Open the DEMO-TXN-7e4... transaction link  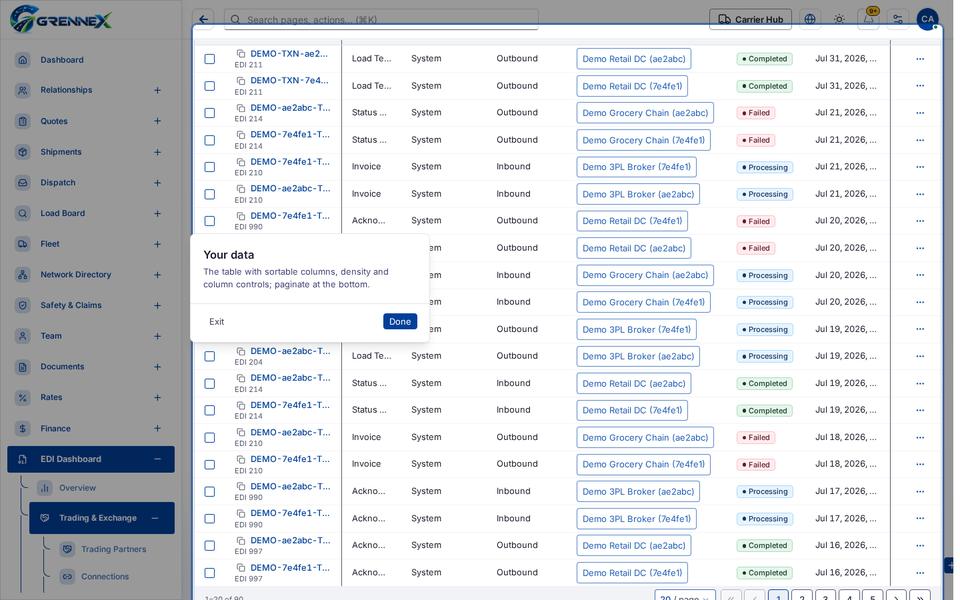[x=289, y=80]
